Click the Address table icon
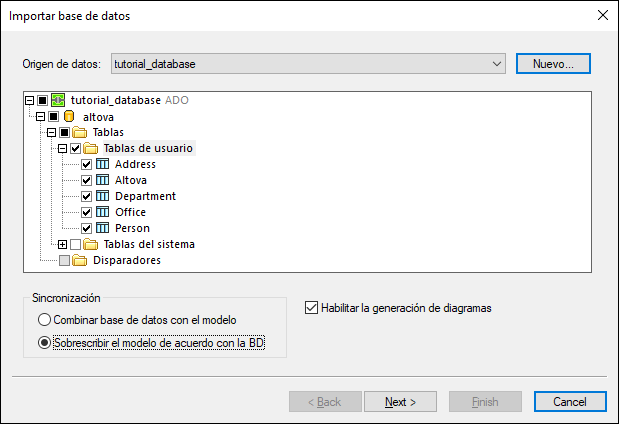 (102, 164)
